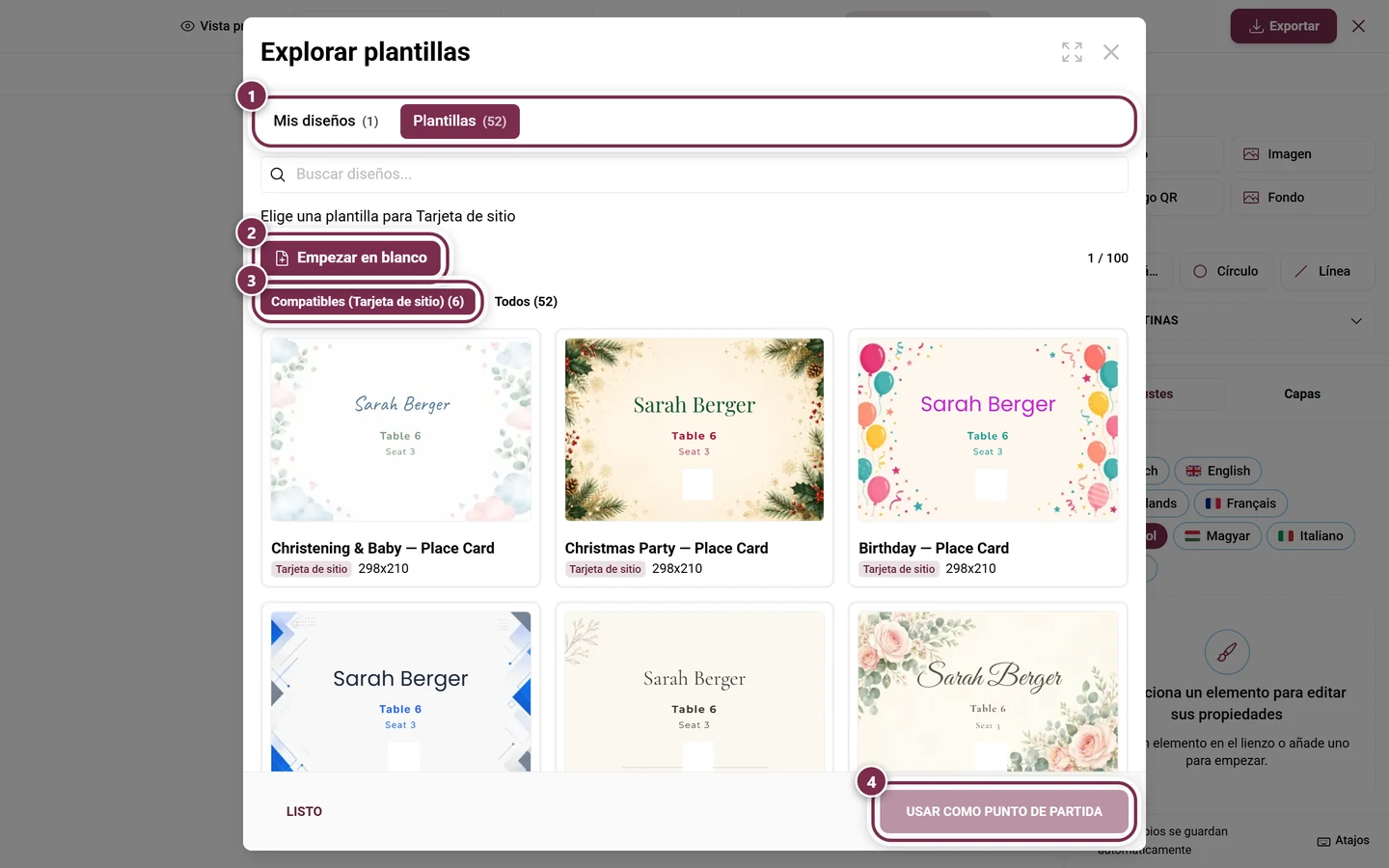Open the Capas tab
1389x868 pixels.
1302,393
